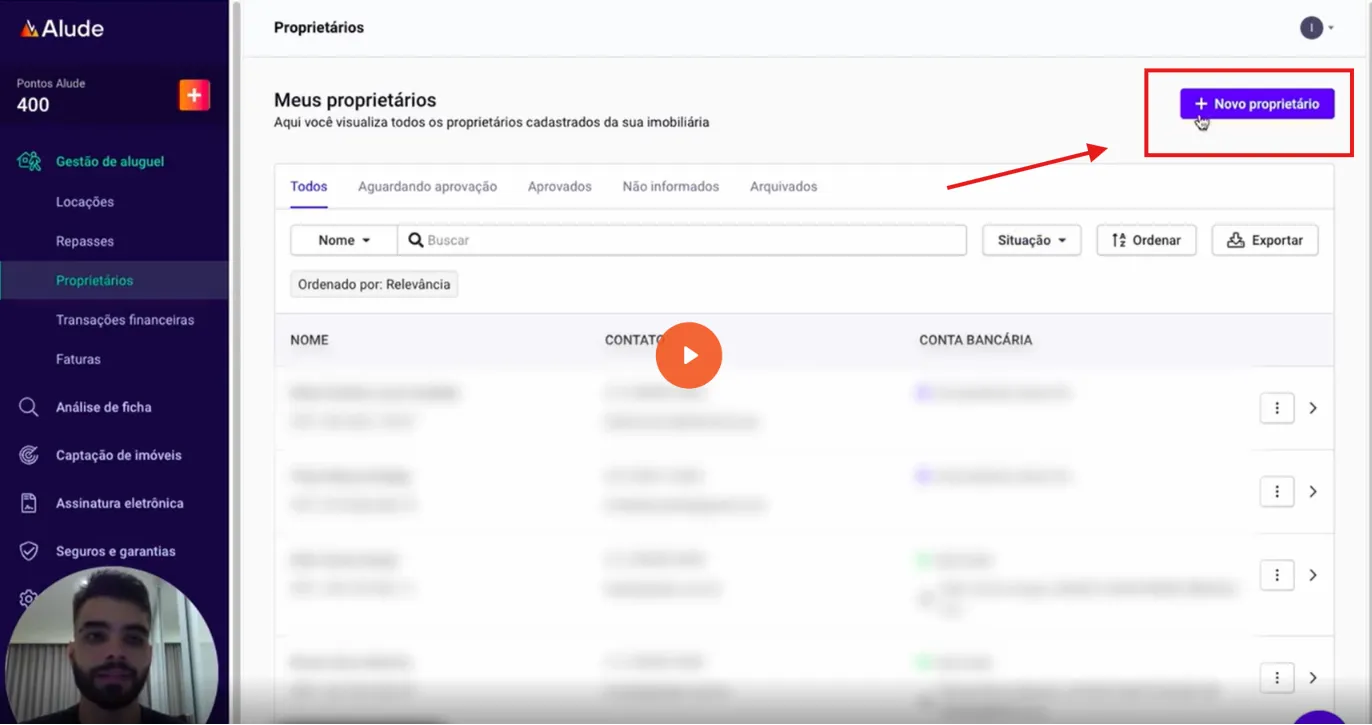The image size is (1372, 725).
Task: Add points with the orange plus button
Action: [x=194, y=95]
